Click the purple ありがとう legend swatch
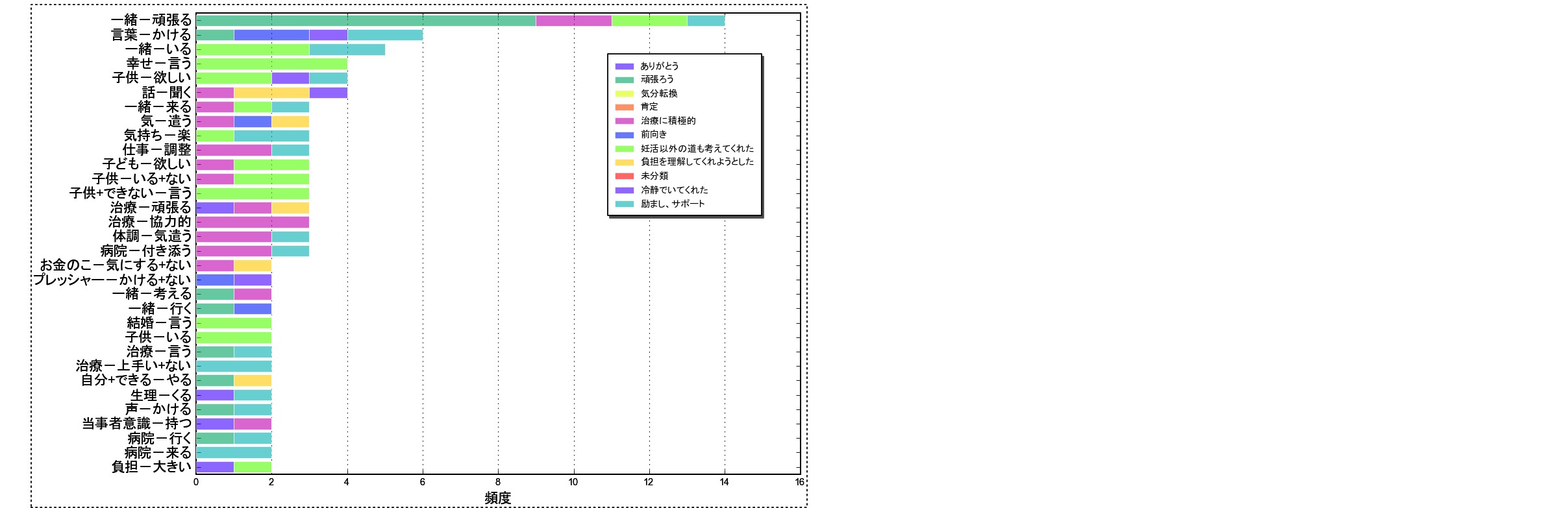The height and width of the screenshot is (508, 1568). pos(624,66)
